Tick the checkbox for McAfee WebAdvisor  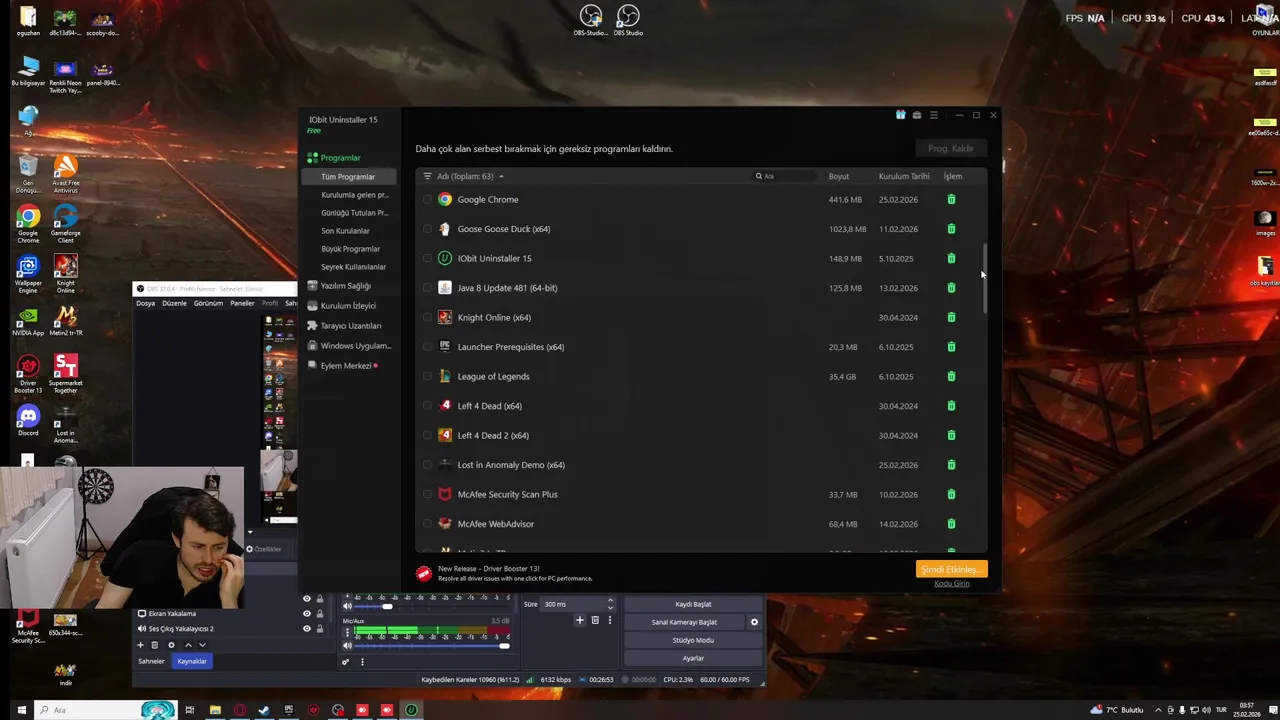tap(428, 524)
